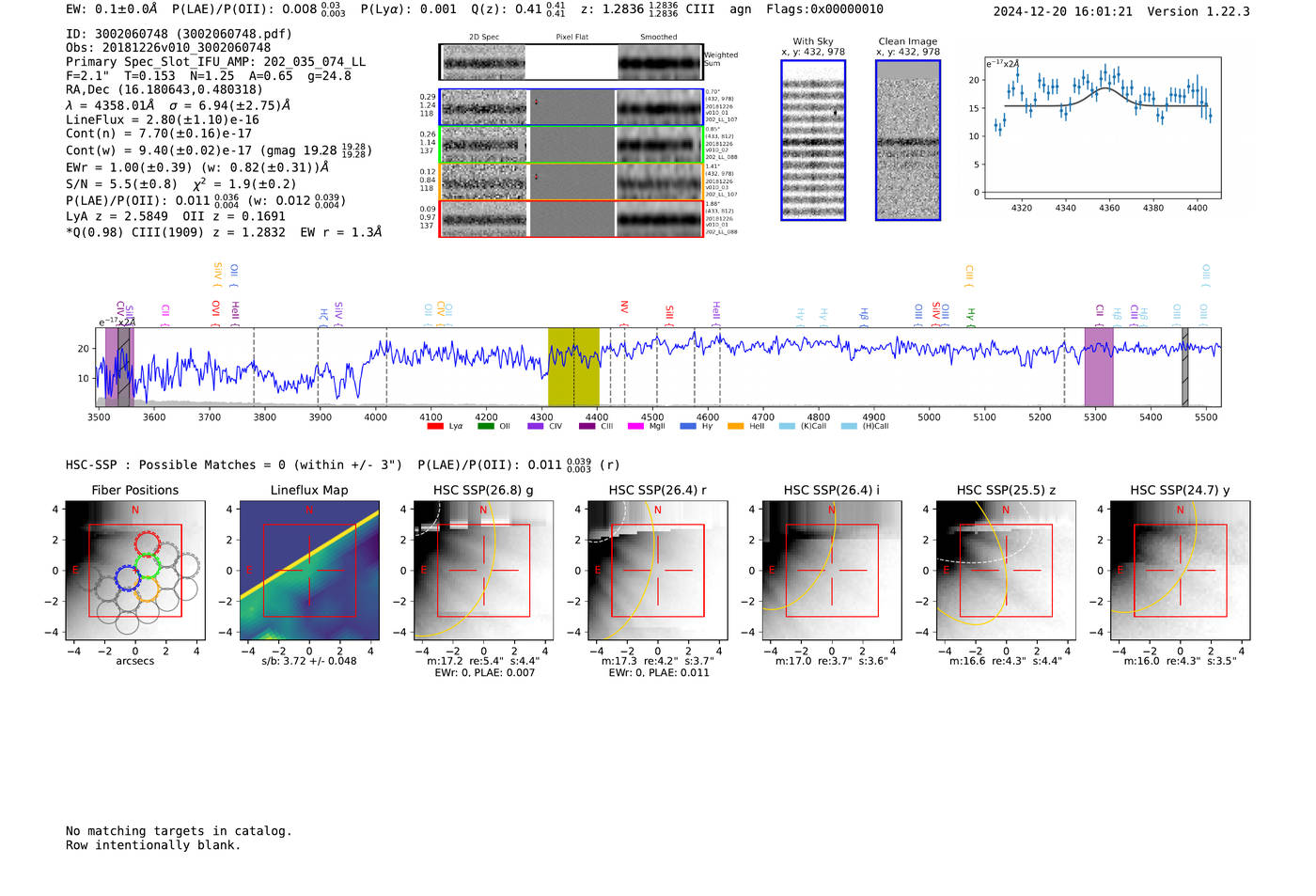
Task: Click the Smoothed column heading
Action: (659, 38)
